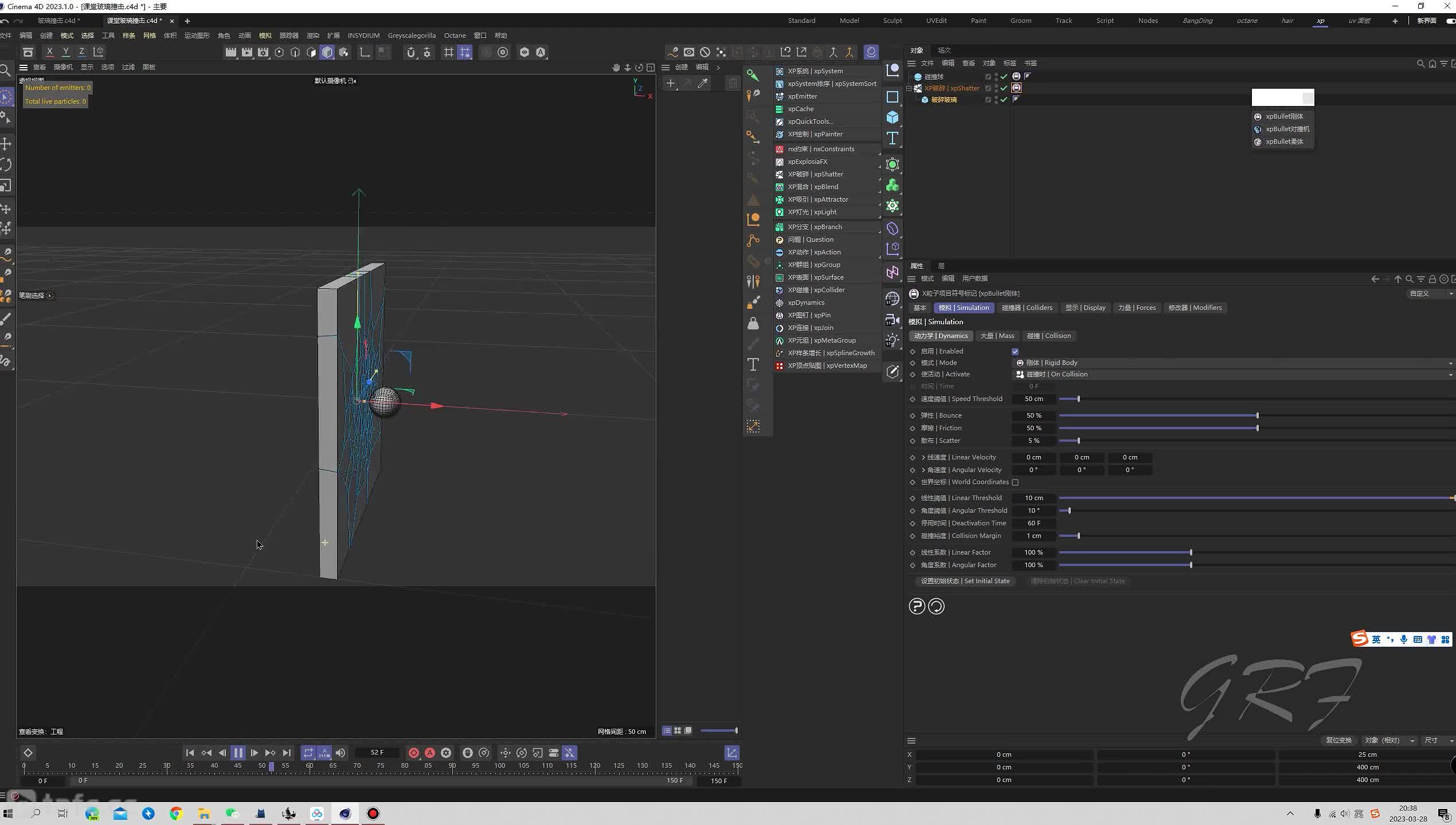Click the autokeying A button
This screenshot has height=825, width=1456.
430,753
